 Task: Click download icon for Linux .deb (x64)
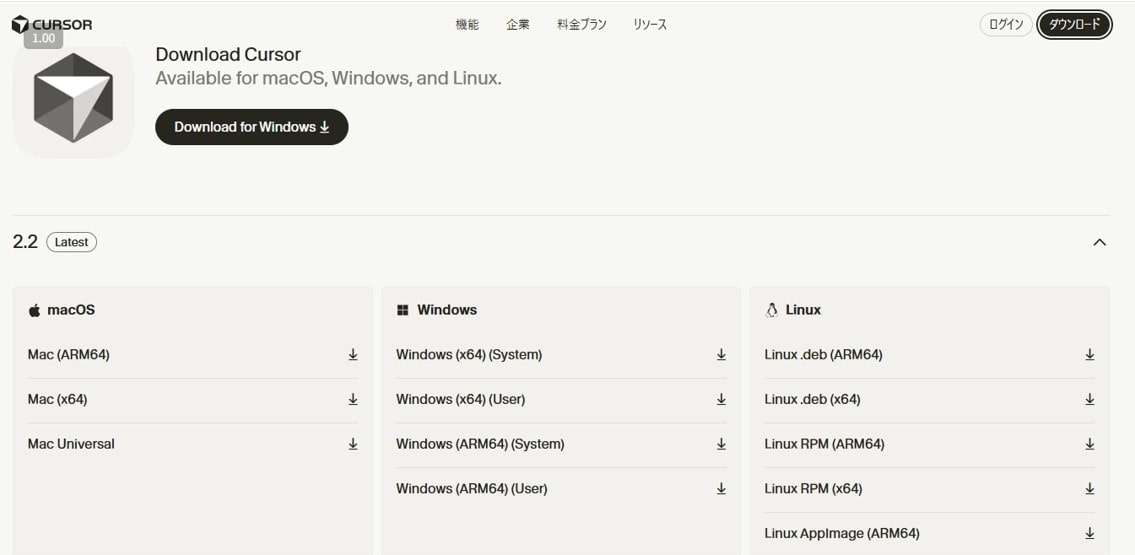1089,399
